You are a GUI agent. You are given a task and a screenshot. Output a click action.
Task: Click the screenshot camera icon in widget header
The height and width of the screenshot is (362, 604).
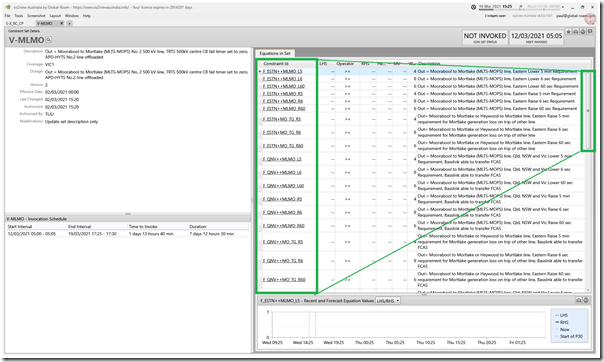tap(575, 32)
